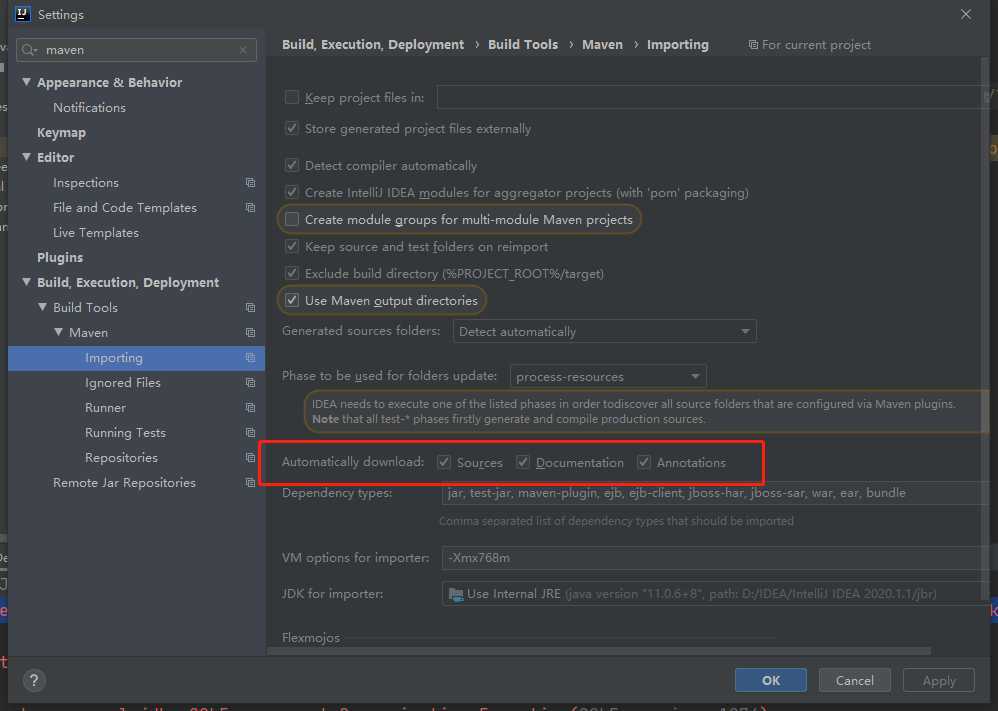Viewport: 998px width, 711px height.
Task: Open help with the question mark button
Action: 34,680
